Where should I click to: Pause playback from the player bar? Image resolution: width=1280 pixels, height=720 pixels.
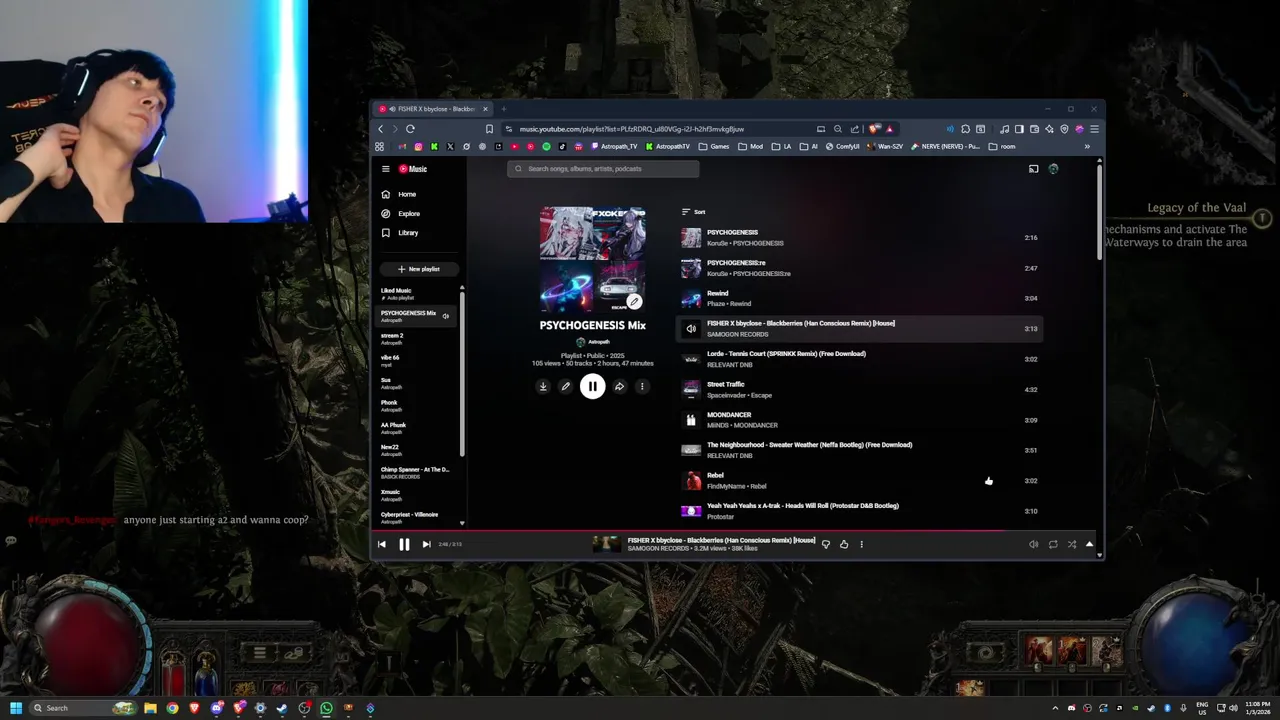[404, 544]
